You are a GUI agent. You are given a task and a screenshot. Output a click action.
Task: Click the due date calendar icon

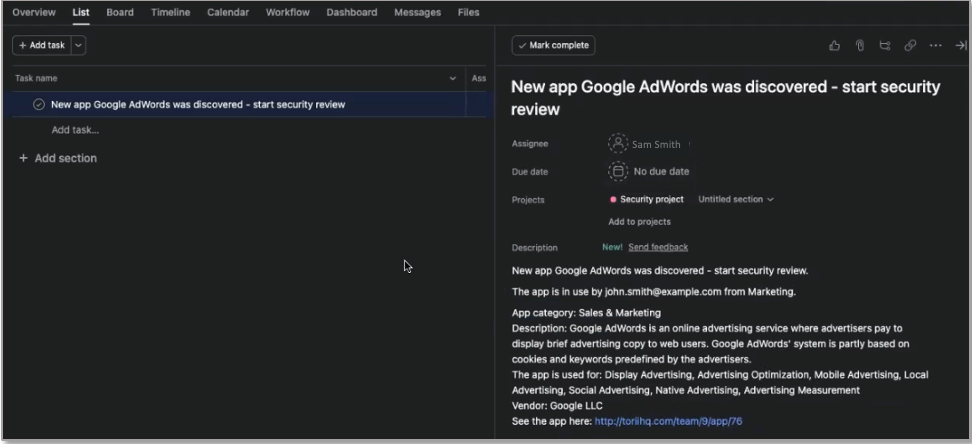click(618, 171)
